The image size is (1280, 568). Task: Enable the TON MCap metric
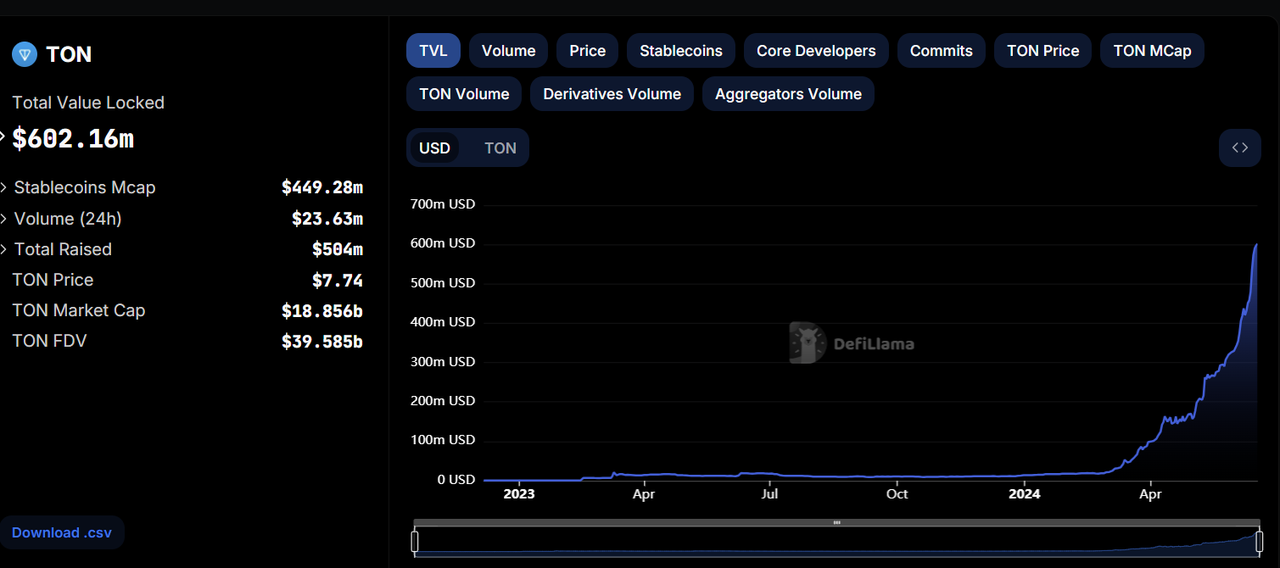coord(1151,51)
